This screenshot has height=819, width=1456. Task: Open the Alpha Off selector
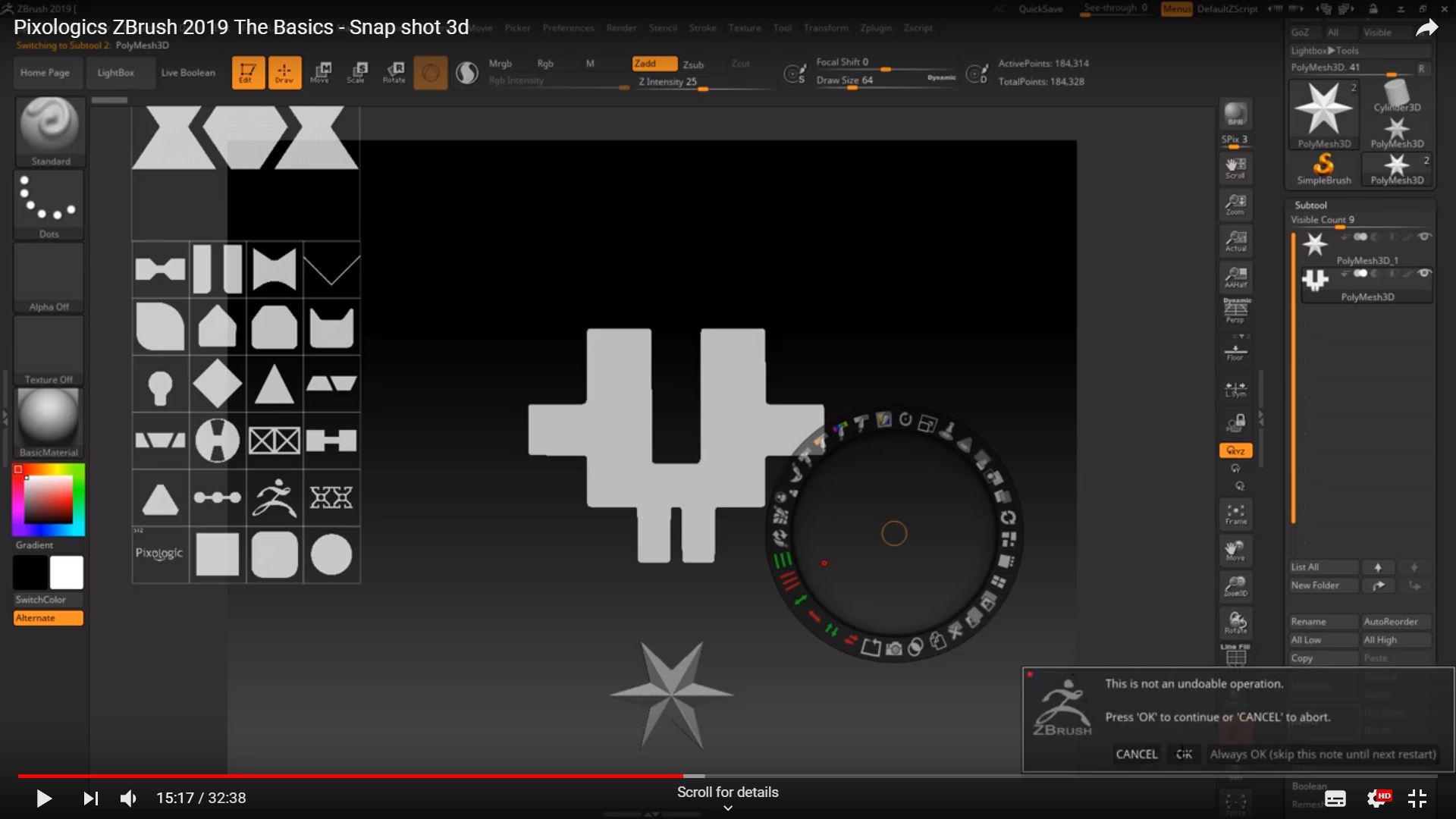pos(49,278)
